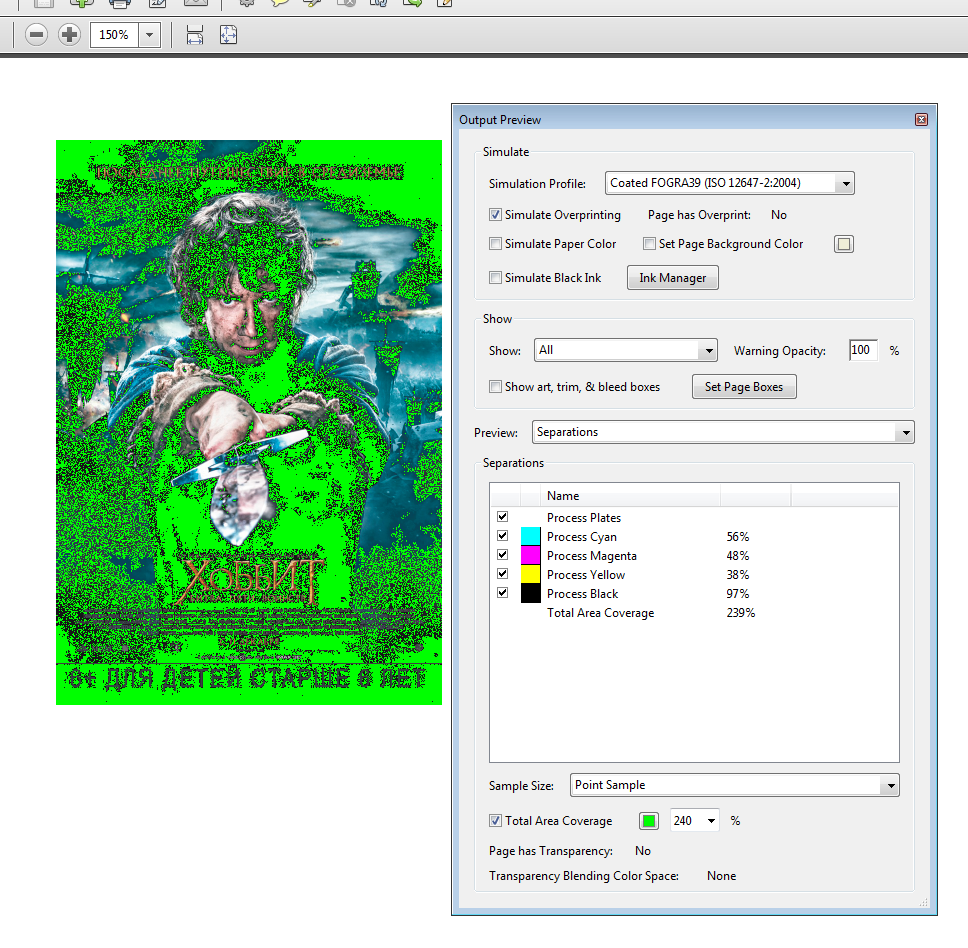Select the Process Black row label
This screenshot has height=948, width=968.
point(582,594)
